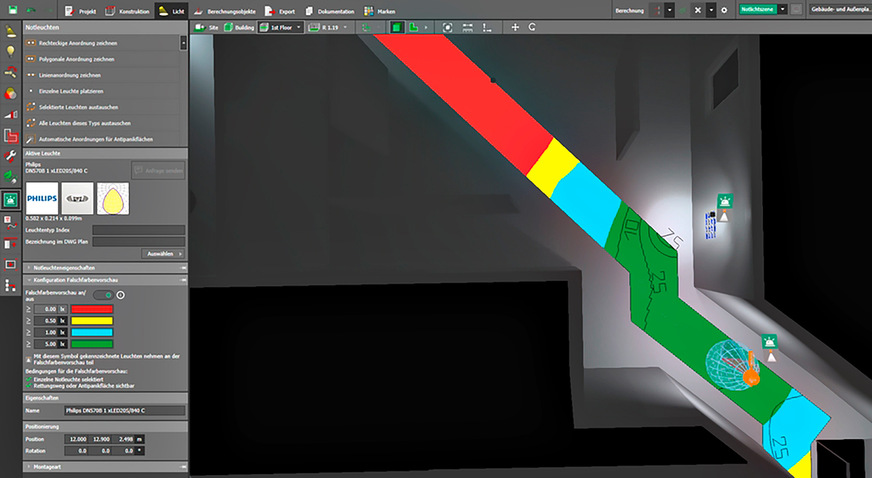This screenshot has width=872, height=478.
Task: Open the Dokumentation tab
Action: coord(332,9)
